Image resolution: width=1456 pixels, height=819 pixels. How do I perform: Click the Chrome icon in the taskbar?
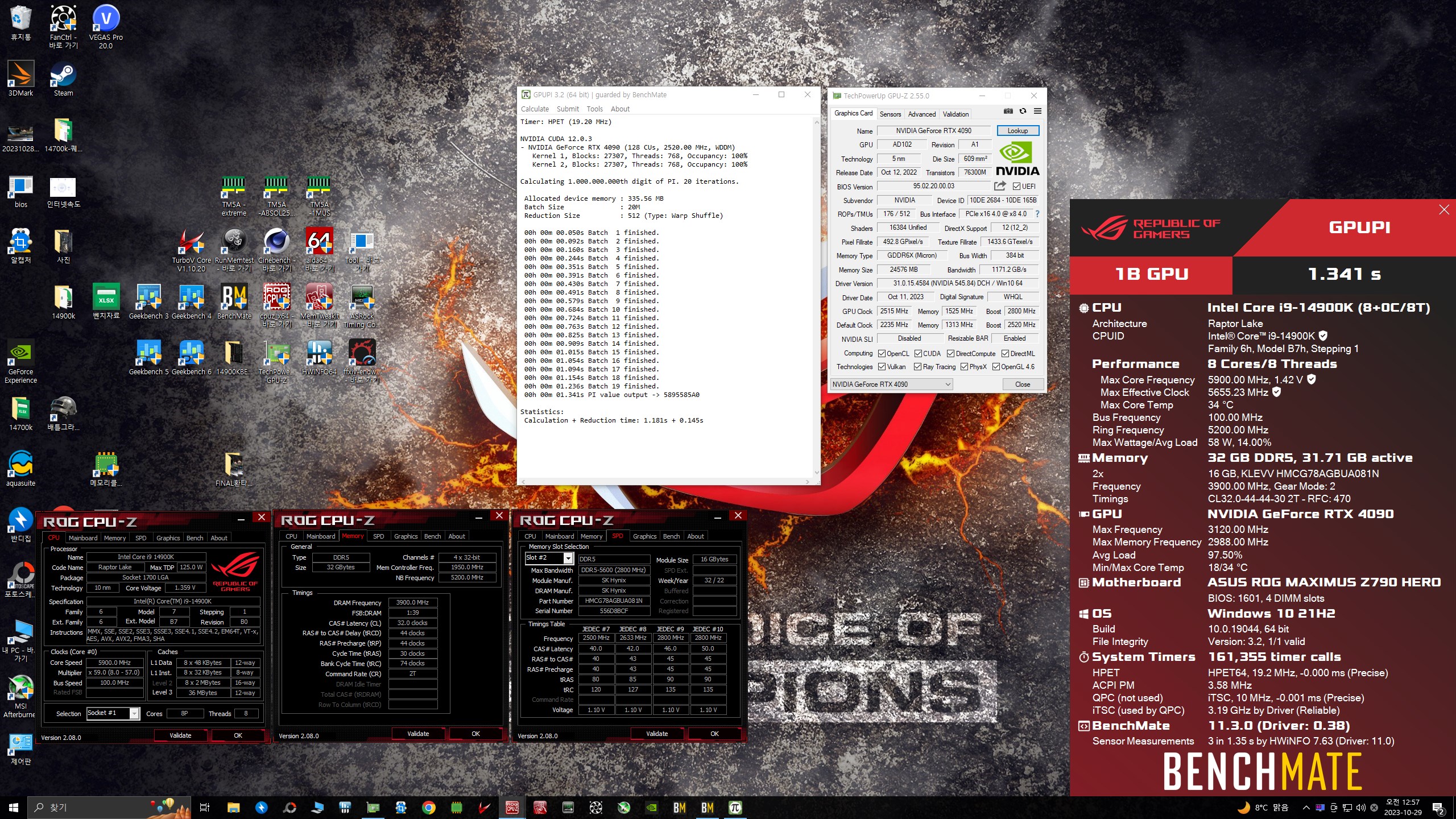pos(429,808)
